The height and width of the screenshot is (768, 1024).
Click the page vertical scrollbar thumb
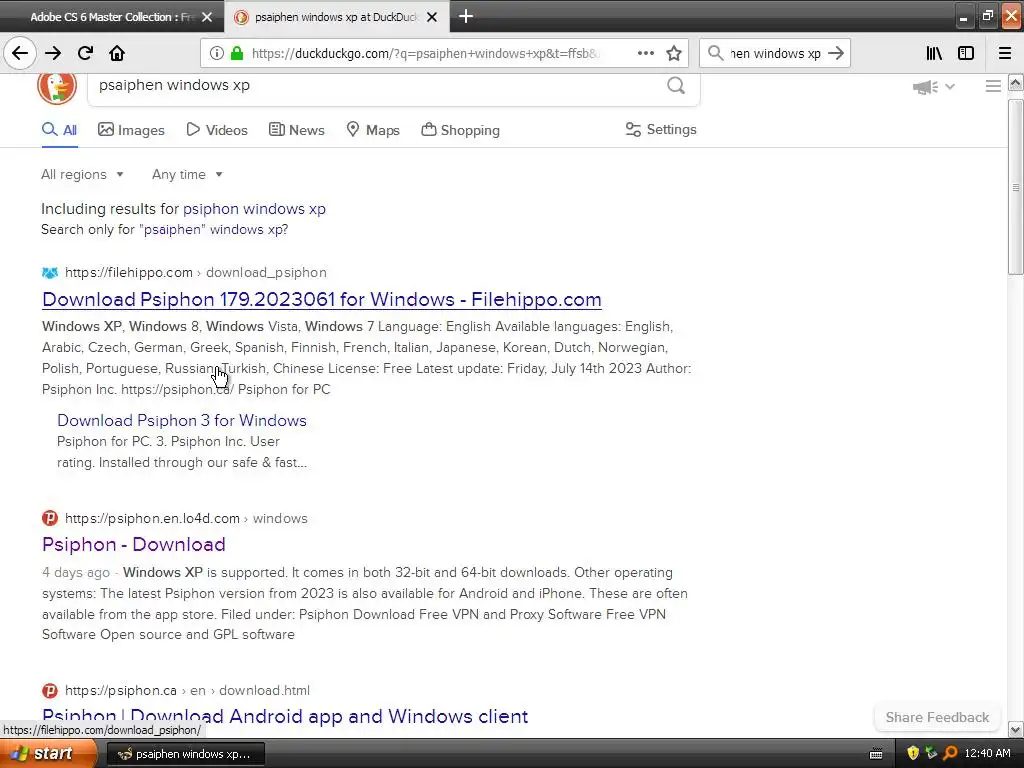click(1015, 187)
